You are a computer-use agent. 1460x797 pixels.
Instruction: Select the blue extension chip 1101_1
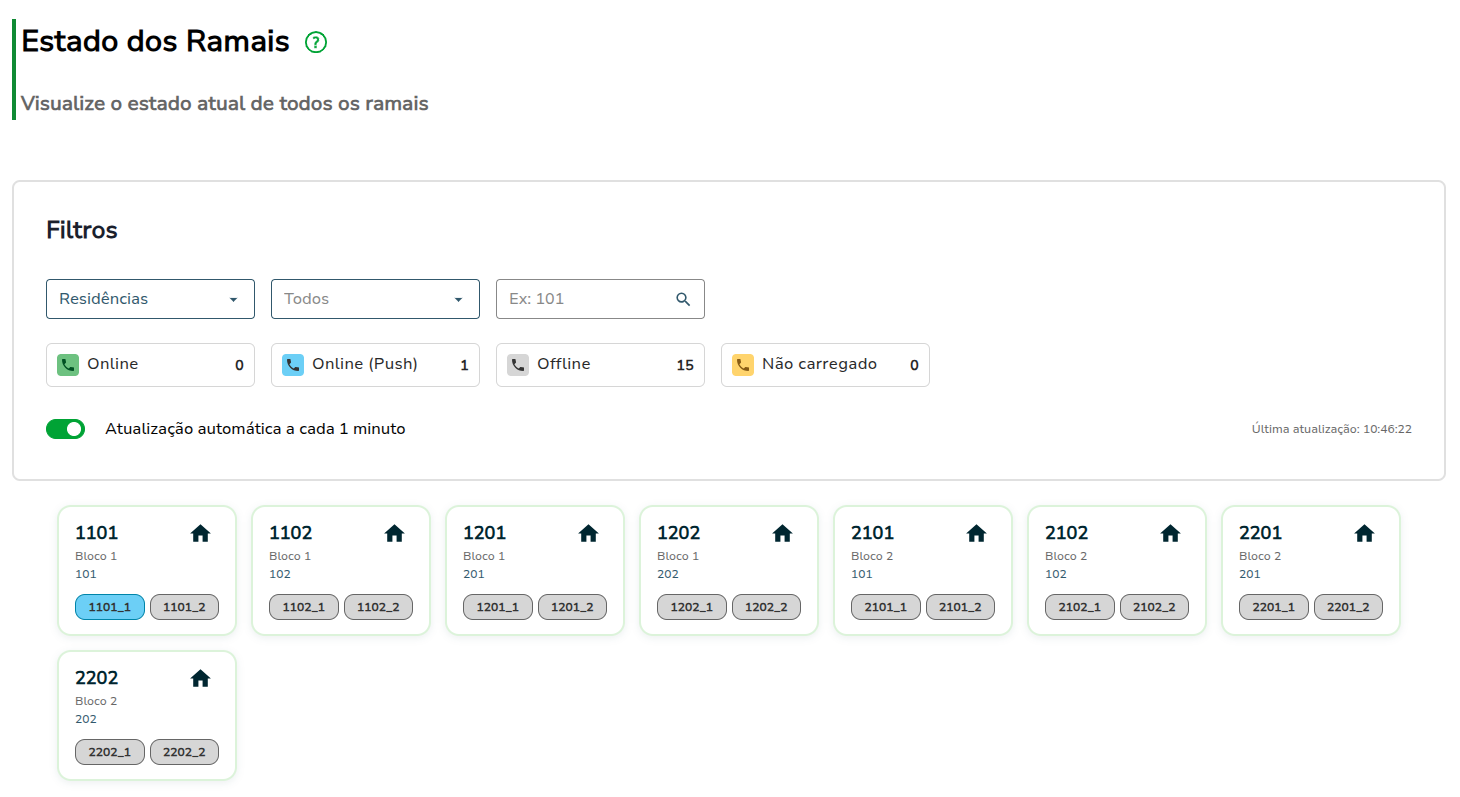click(110, 607)
